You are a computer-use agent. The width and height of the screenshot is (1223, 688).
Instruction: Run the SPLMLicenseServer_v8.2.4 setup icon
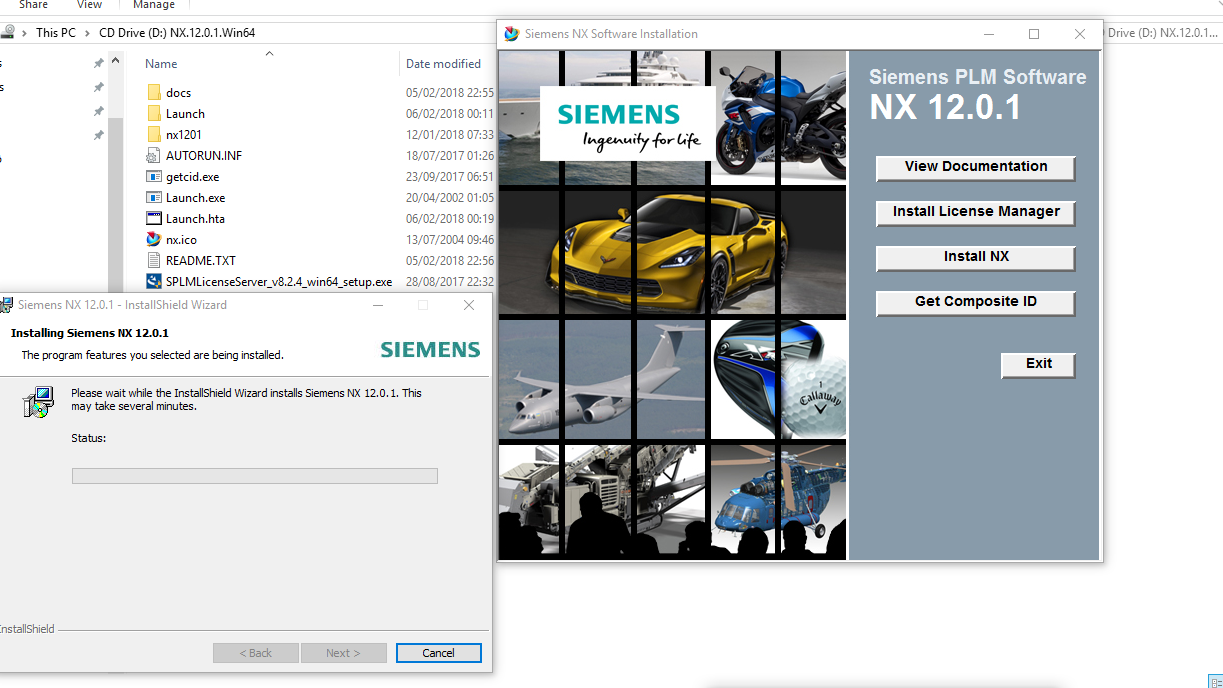[154, 281]
